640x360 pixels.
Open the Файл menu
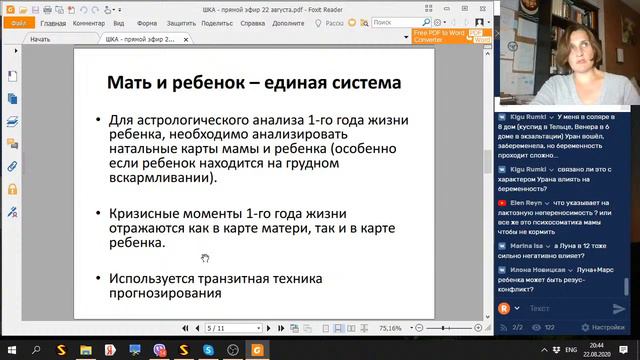pyautogui.click(x=19, y=23)
